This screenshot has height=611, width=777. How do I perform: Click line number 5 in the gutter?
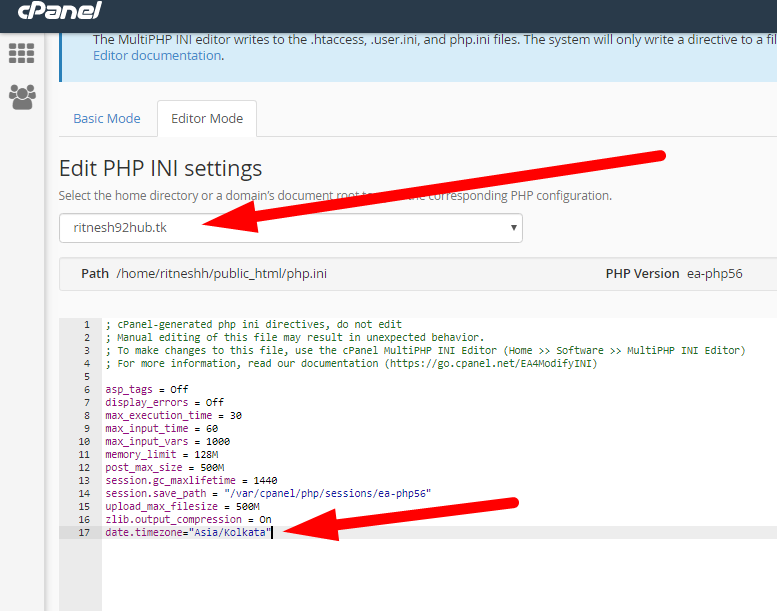point(87,377)
